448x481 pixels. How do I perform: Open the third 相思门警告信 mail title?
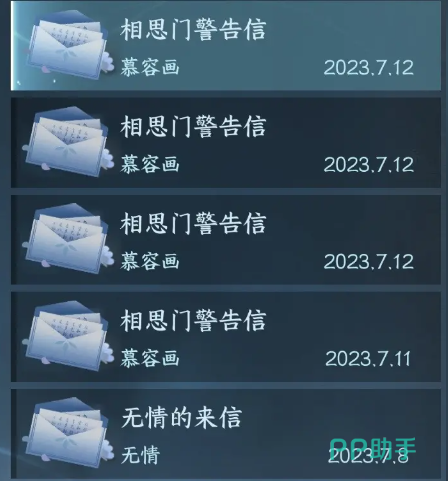pyautogui.click(x=193, y=223)
